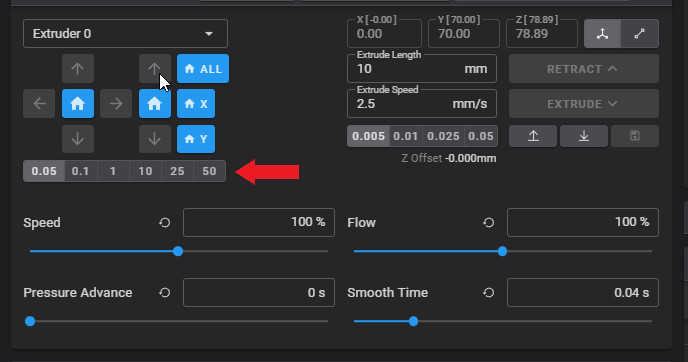This screenshot has width=688, height=362.
Task: Click the XY home icon button
Action: pyautogui.click(x=78, y=104)
